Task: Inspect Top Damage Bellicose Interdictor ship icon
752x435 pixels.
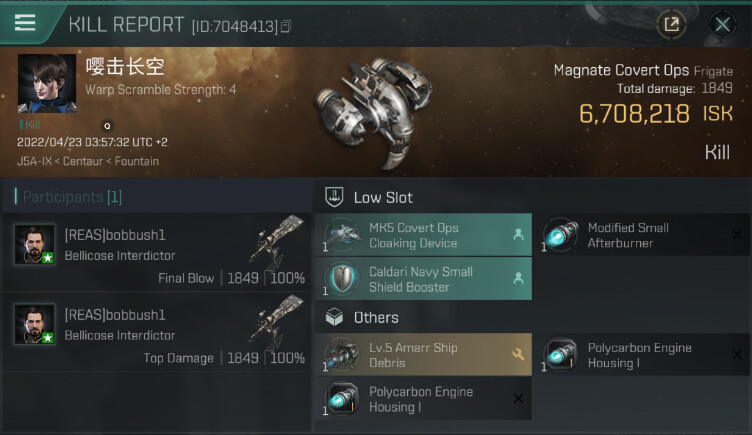Action: click(x=275, y=318)
